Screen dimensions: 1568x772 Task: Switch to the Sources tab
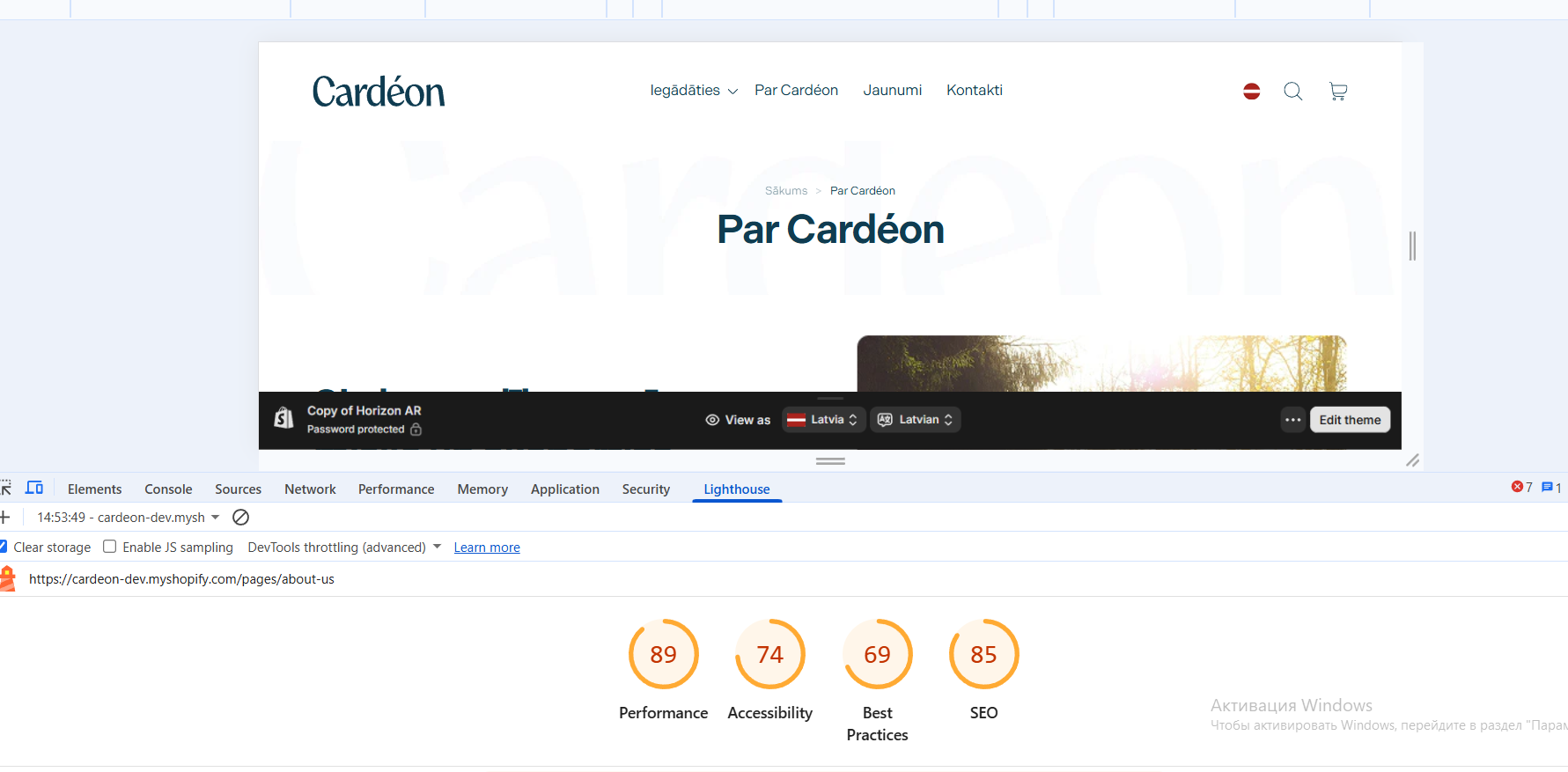(x=238, y=489)
